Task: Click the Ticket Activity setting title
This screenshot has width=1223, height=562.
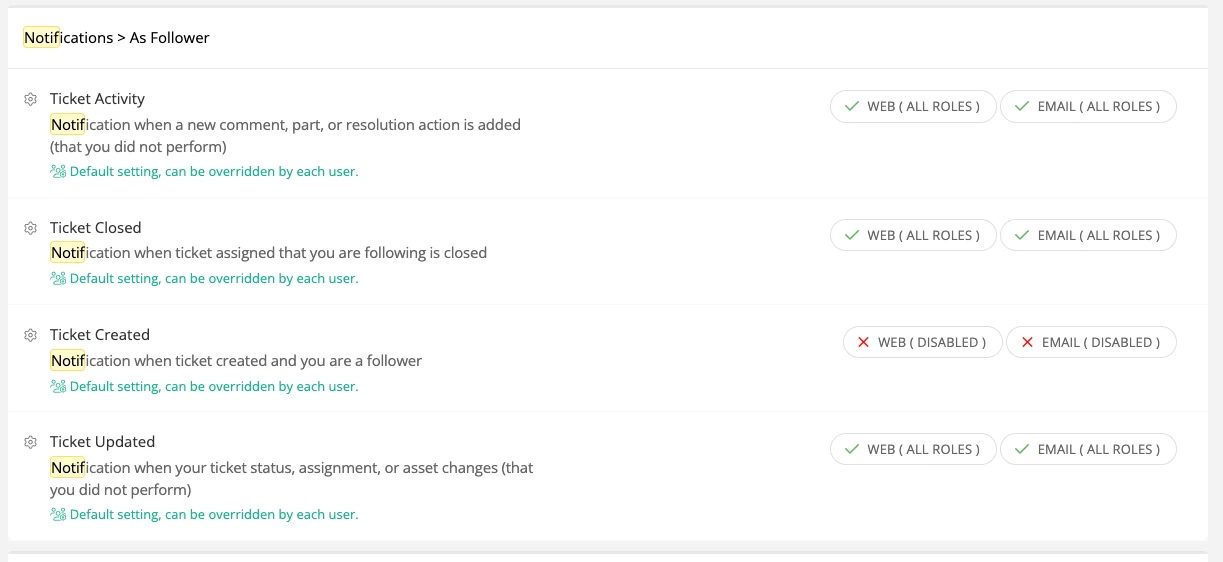Action: coord(97,99)
